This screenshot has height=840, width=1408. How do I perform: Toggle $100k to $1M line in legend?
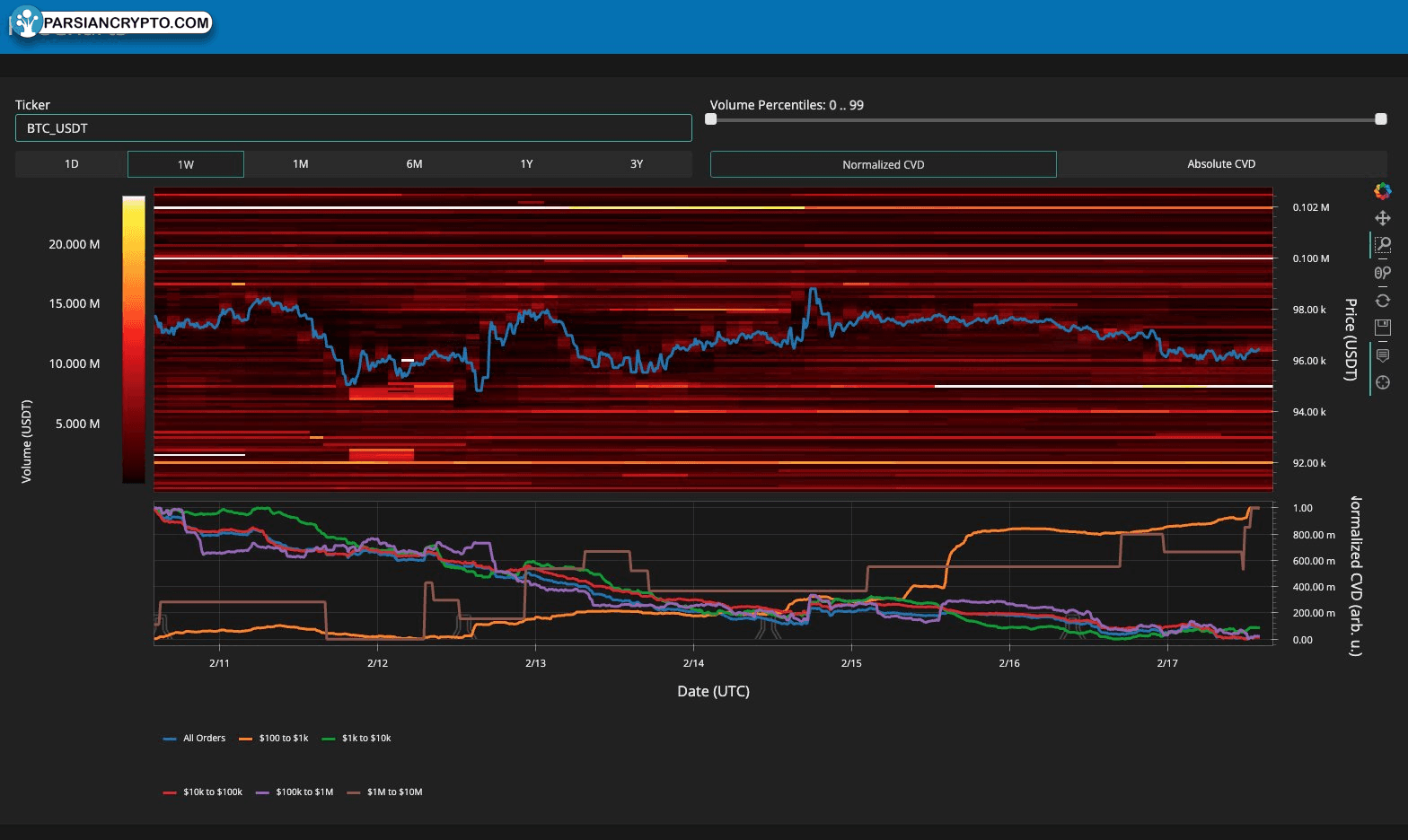click(295, 792)
